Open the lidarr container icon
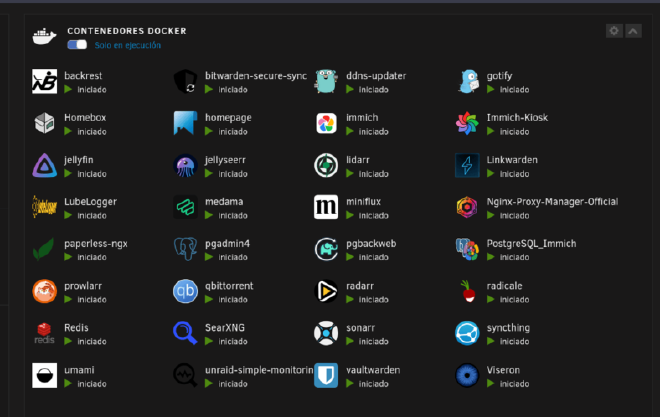 pos(326,165)
